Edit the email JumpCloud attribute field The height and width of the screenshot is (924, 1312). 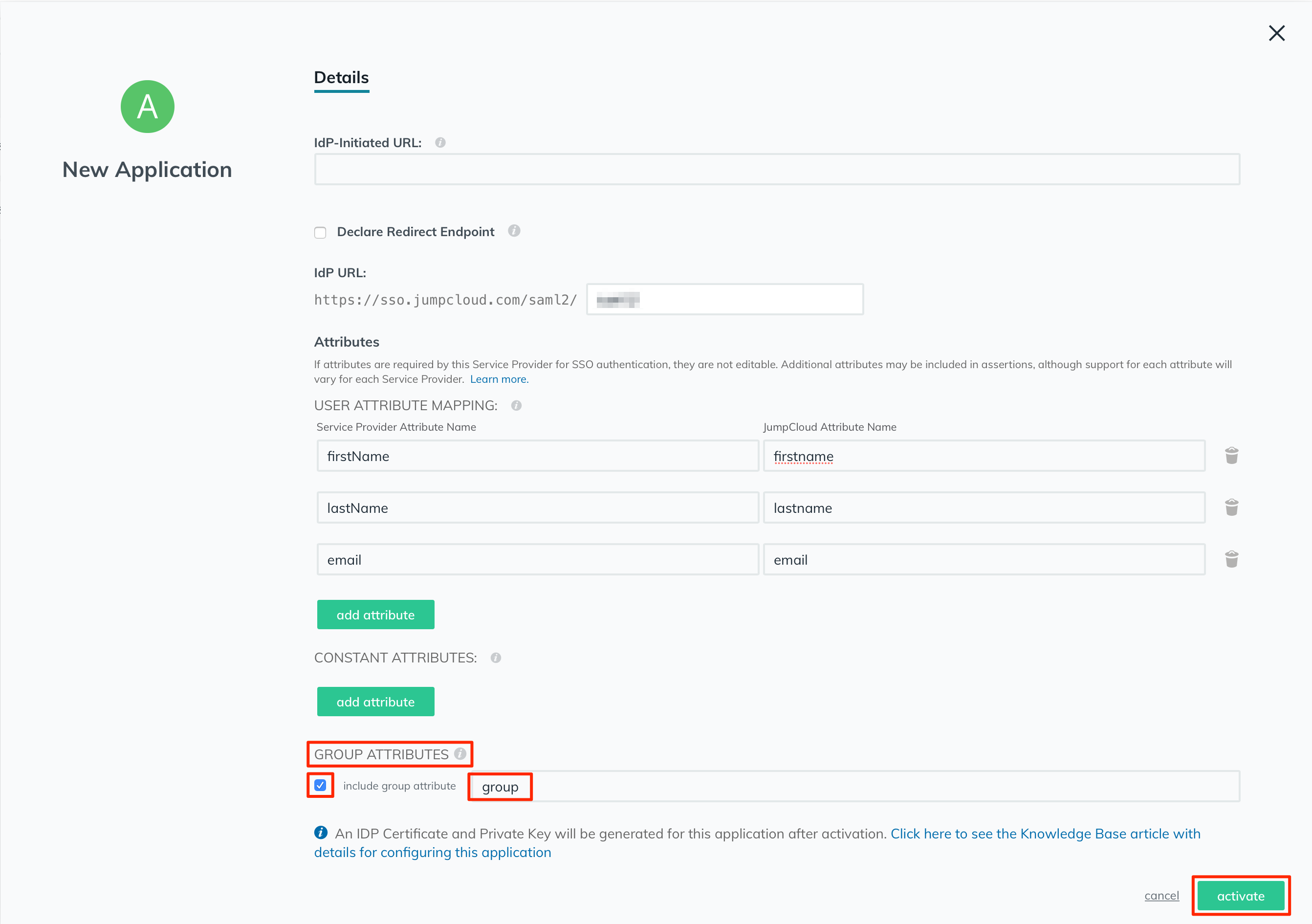pyautogui.click(x=984, y=559)
